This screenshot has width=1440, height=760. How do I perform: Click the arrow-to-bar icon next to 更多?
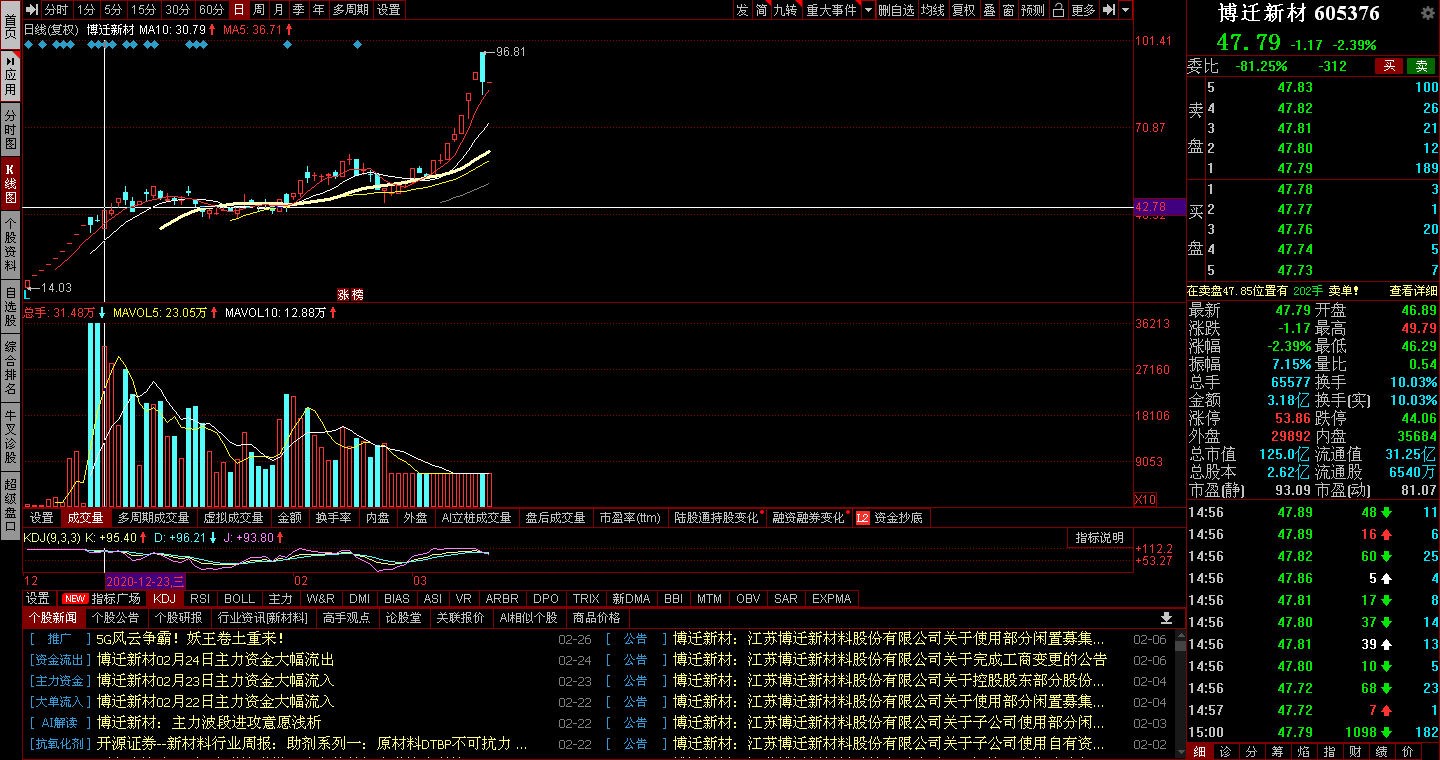tap(1109, 10)
